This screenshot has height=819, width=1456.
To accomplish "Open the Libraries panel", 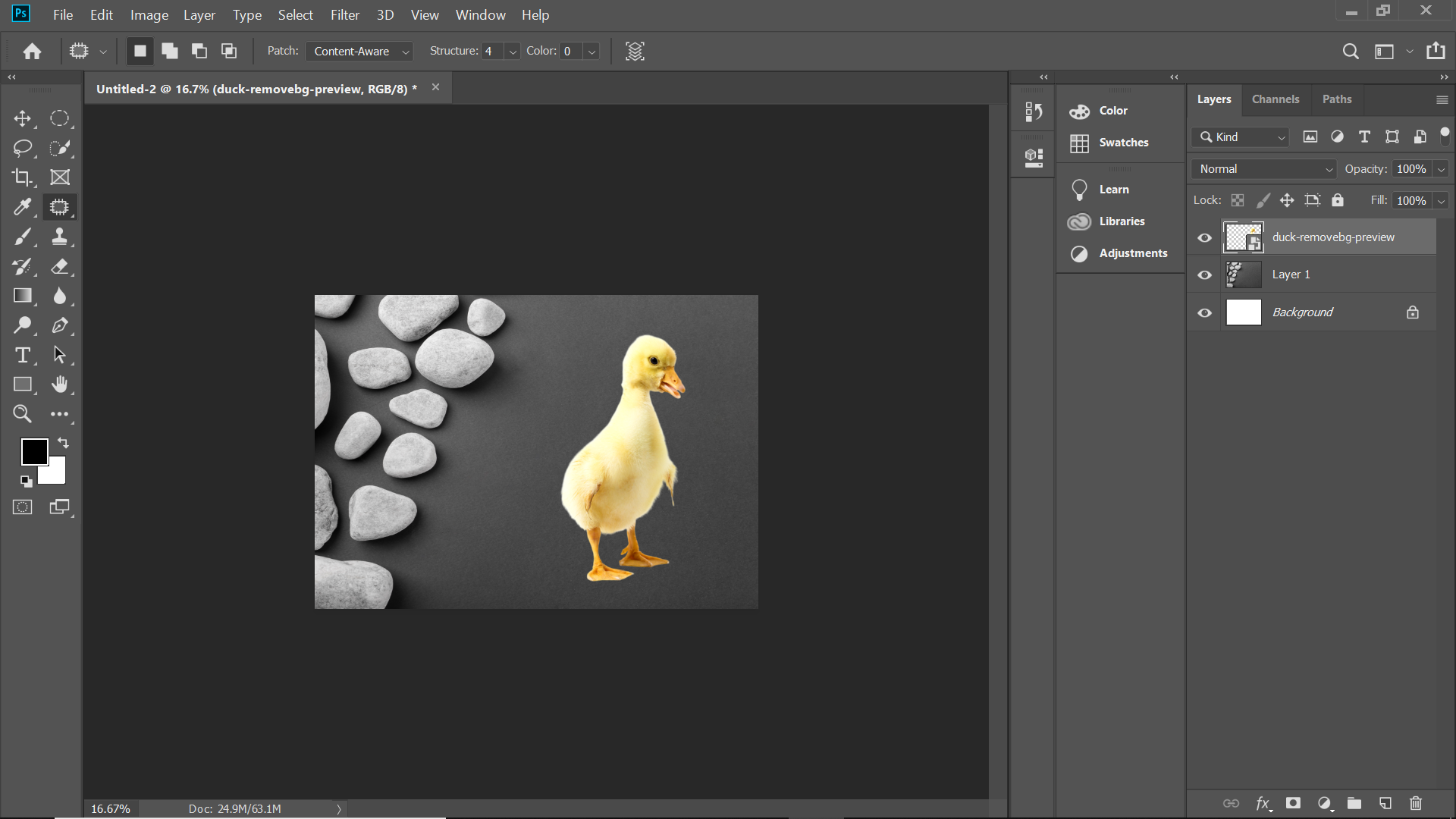I will click(x=1122, y=220).
